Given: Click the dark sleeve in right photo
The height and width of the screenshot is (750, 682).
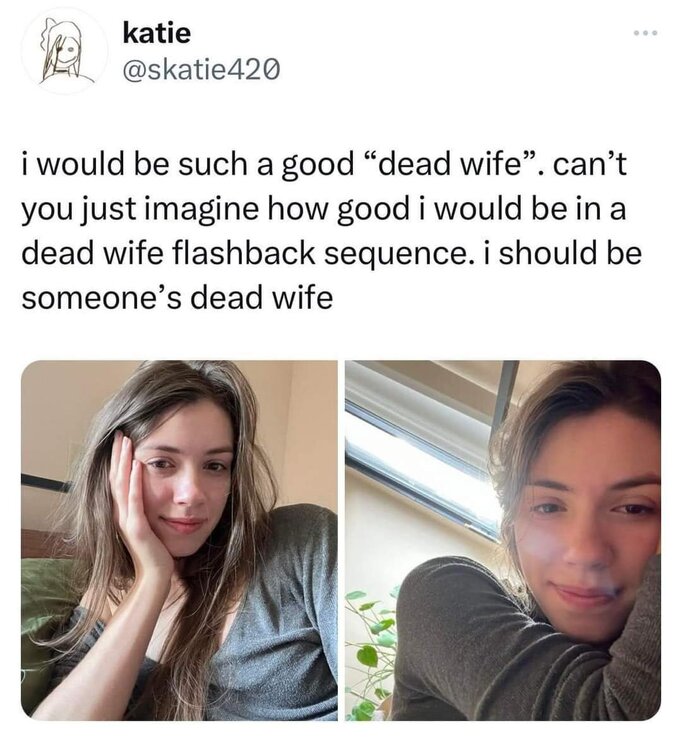Looking at the screenshot, I should pyautogui.click(x=470, y=640).
